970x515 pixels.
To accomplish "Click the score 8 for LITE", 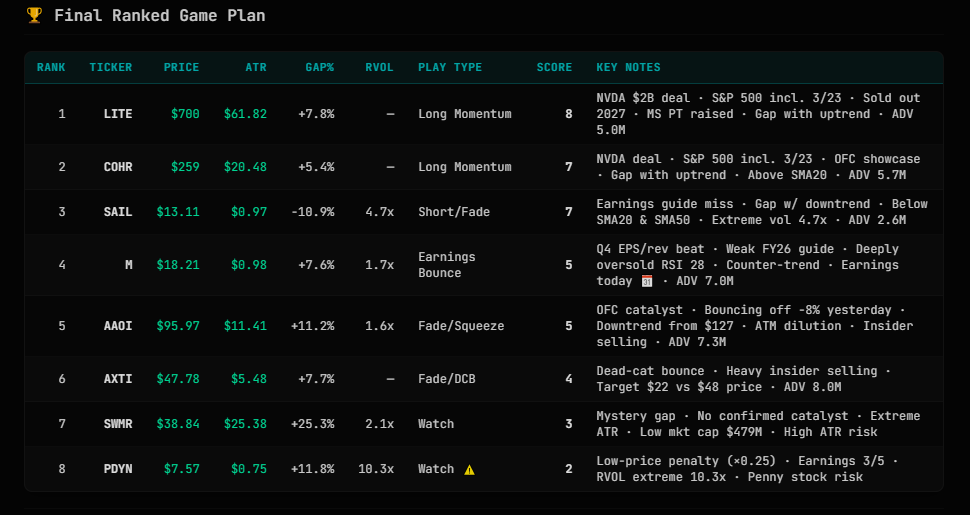I will [x=569, y=114].
